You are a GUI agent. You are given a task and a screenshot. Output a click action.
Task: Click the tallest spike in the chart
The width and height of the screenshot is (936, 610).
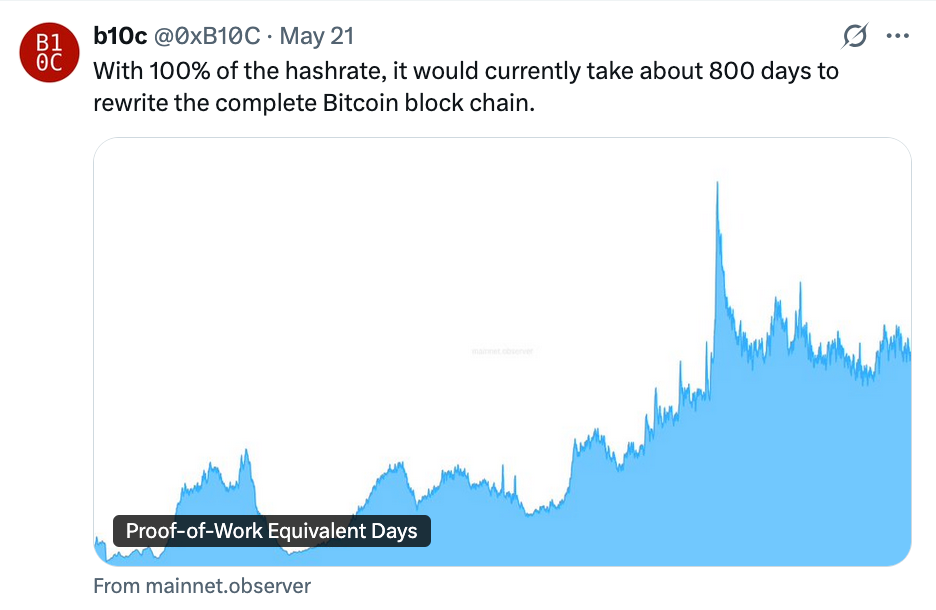(x=718, y=197)
